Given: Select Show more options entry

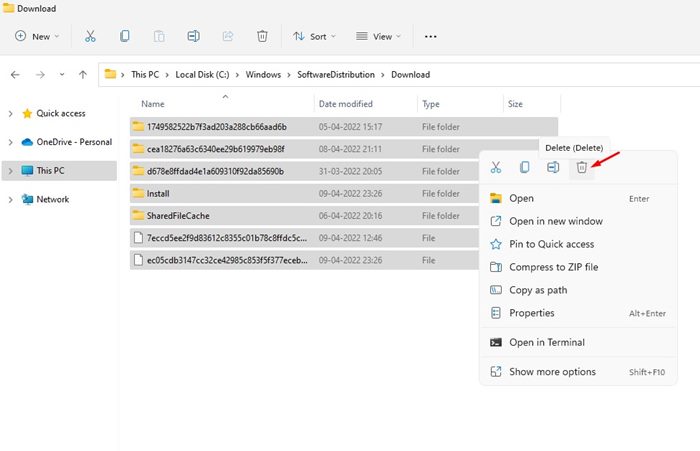Looking at the screenshot, I should pos(552,372).
